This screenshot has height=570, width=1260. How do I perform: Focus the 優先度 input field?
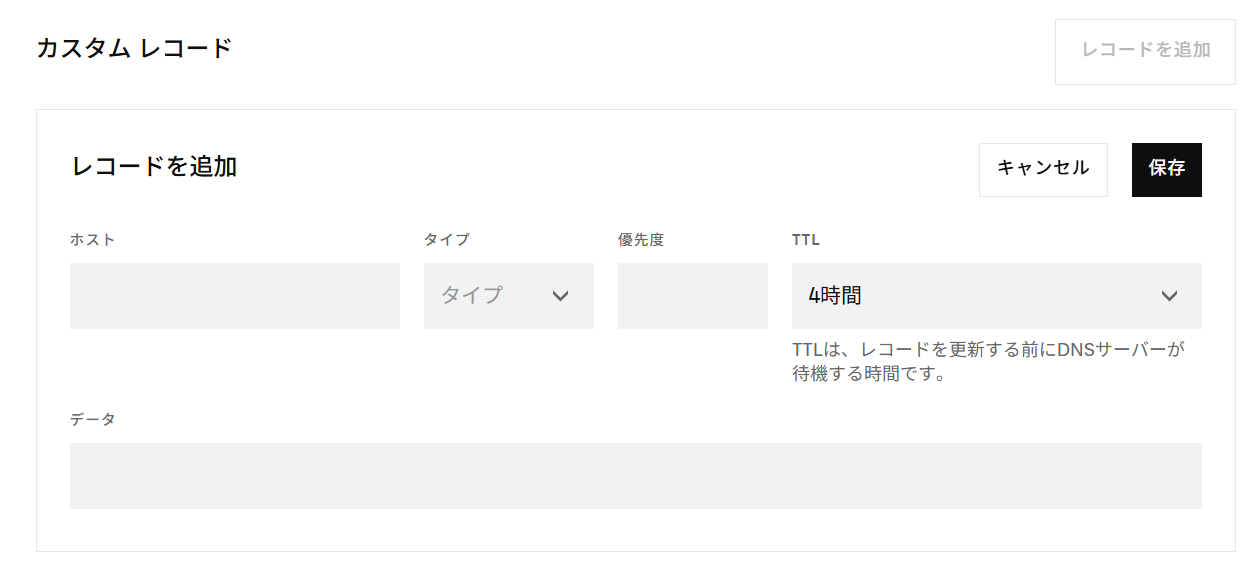(x=693, y=296)
